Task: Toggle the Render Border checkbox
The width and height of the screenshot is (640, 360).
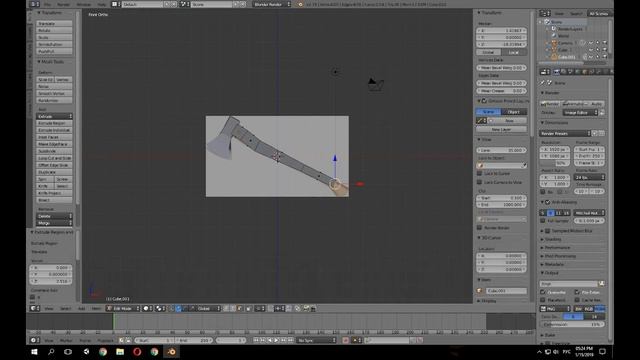Action: pyautogui.click(x=480, y=228)
